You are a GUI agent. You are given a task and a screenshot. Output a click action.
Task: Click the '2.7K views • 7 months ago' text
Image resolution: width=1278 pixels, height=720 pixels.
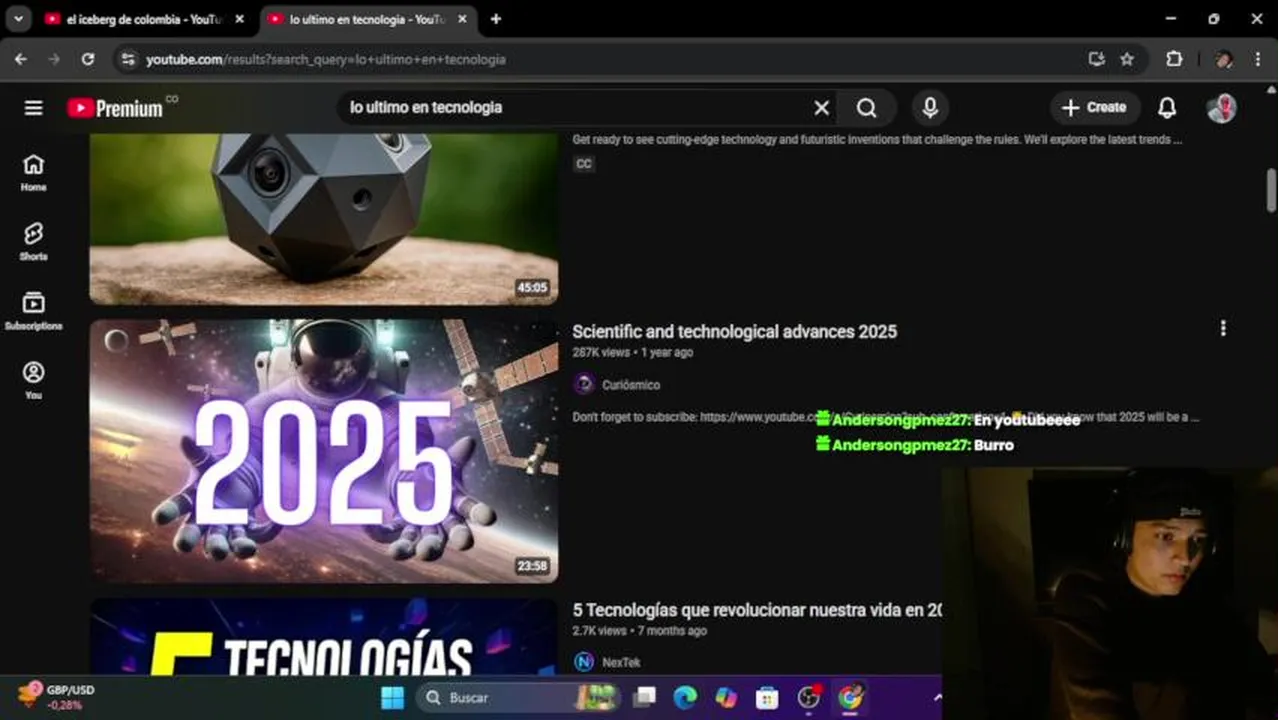(639, 630)
